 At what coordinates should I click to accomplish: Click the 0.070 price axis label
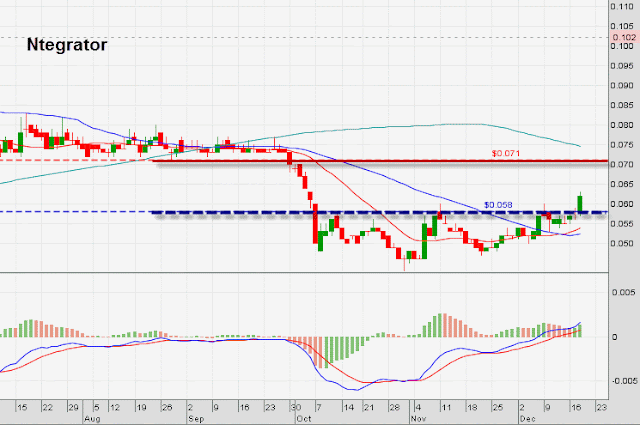click(622, 165)
